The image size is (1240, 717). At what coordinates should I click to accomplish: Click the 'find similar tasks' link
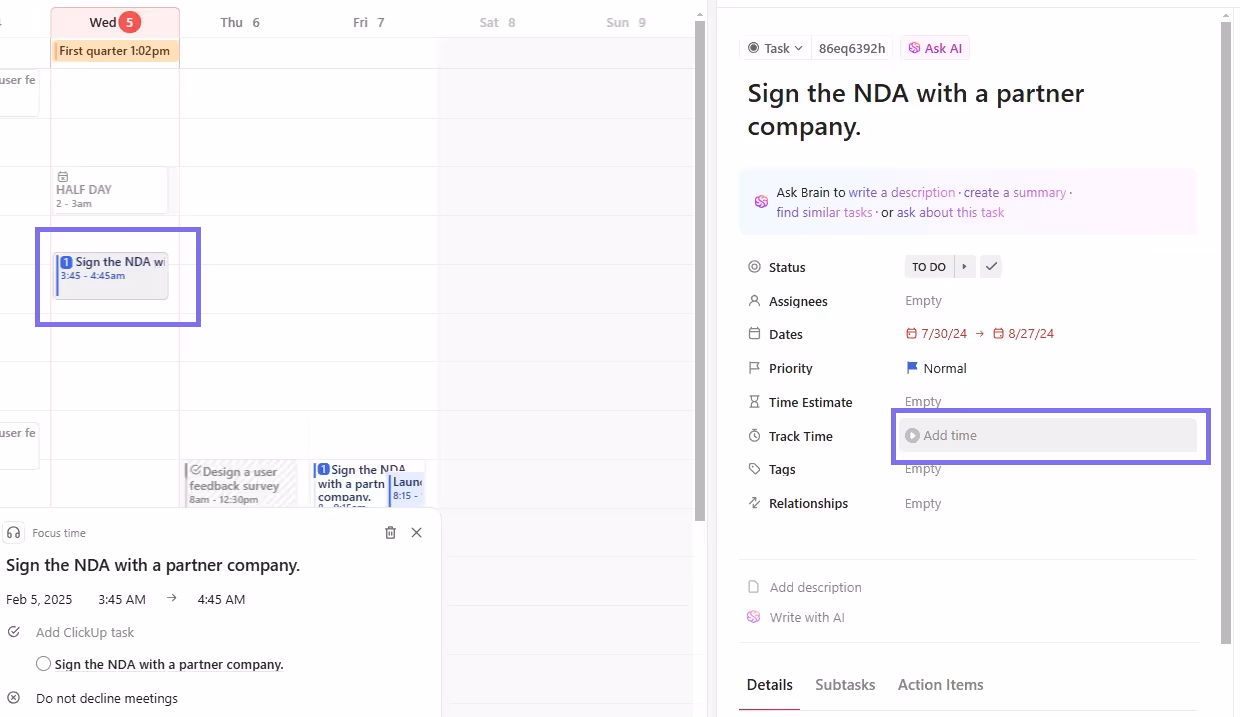(824, 212)
